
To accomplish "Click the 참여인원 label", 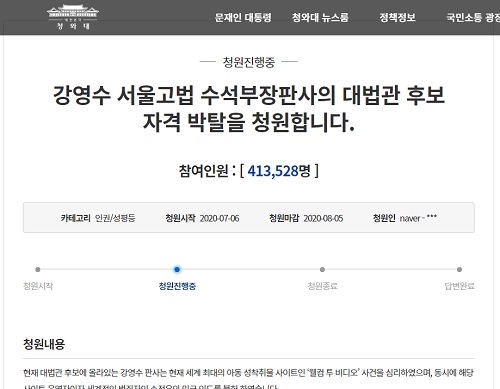I will (x=203, y=171).
